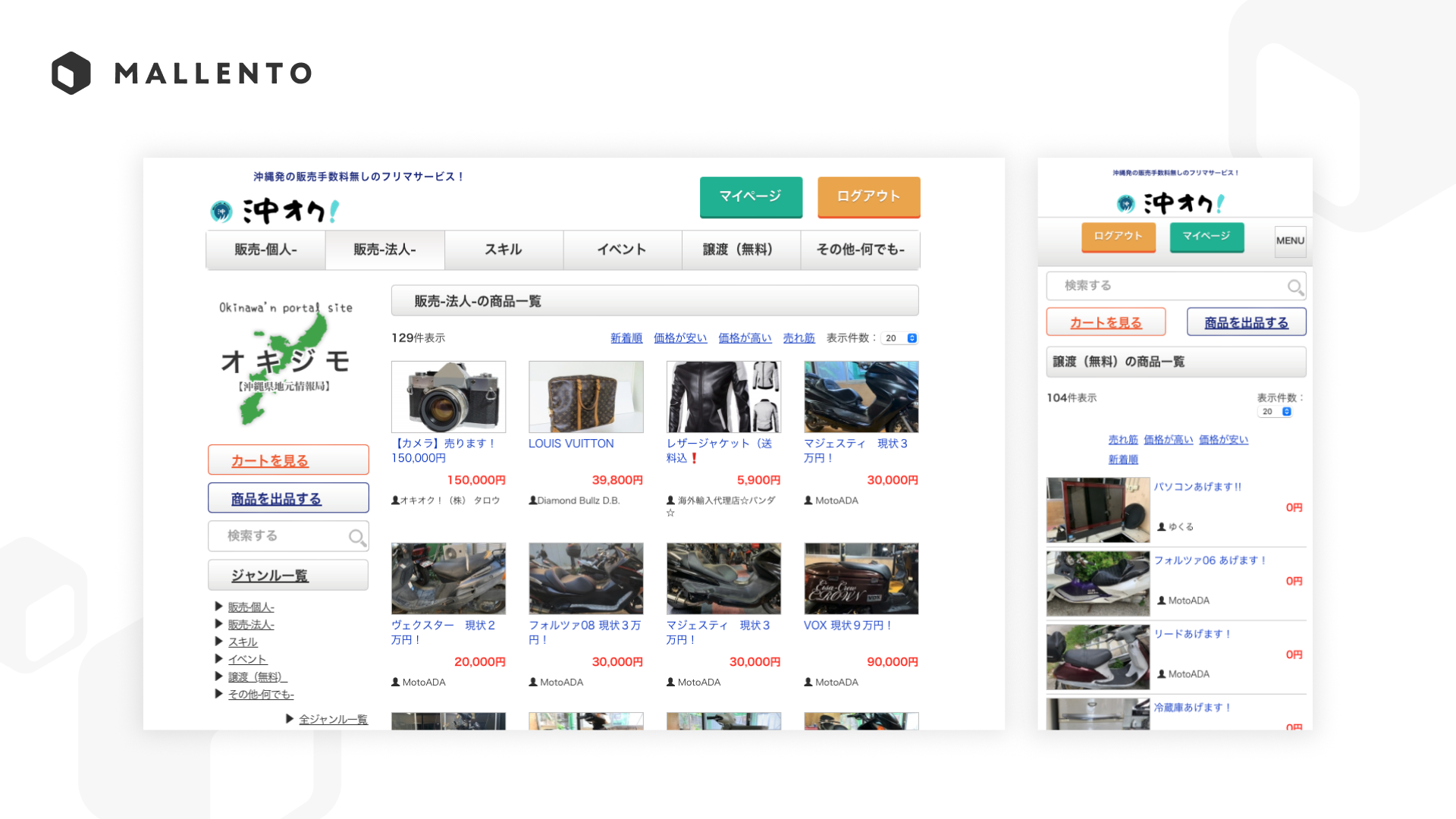Sort listings by 価格が安い link

coord(680,338)
